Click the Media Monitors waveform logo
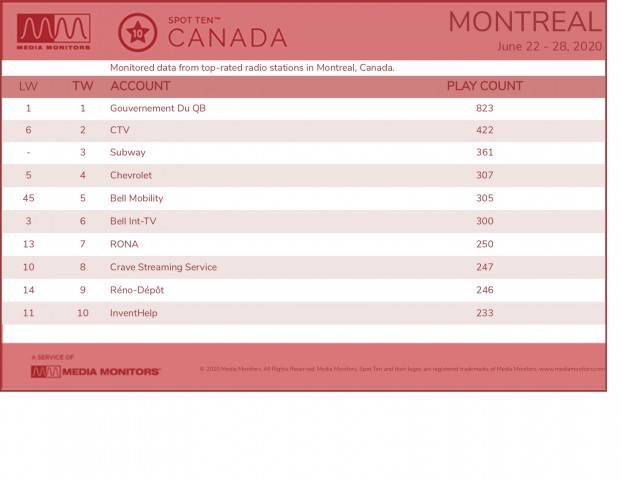Image resolution: width=622 pixels, height=480 pixels. click(54, 32)
